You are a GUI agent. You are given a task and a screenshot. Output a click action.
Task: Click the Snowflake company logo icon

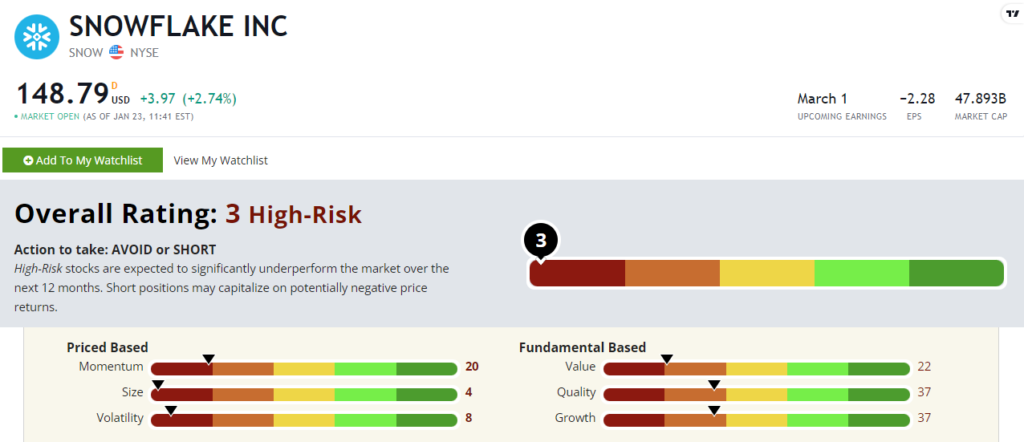pyautogui.click(x=36, y=37)
